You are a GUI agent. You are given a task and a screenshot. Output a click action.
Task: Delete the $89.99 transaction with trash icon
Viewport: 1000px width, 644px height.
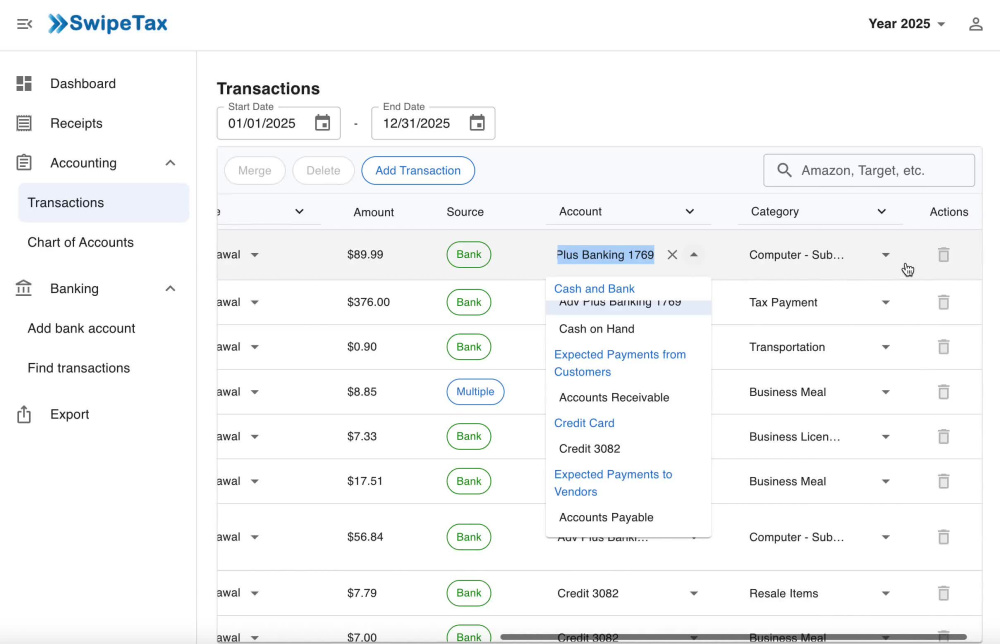pyautogui.click(x=944, y=255)
